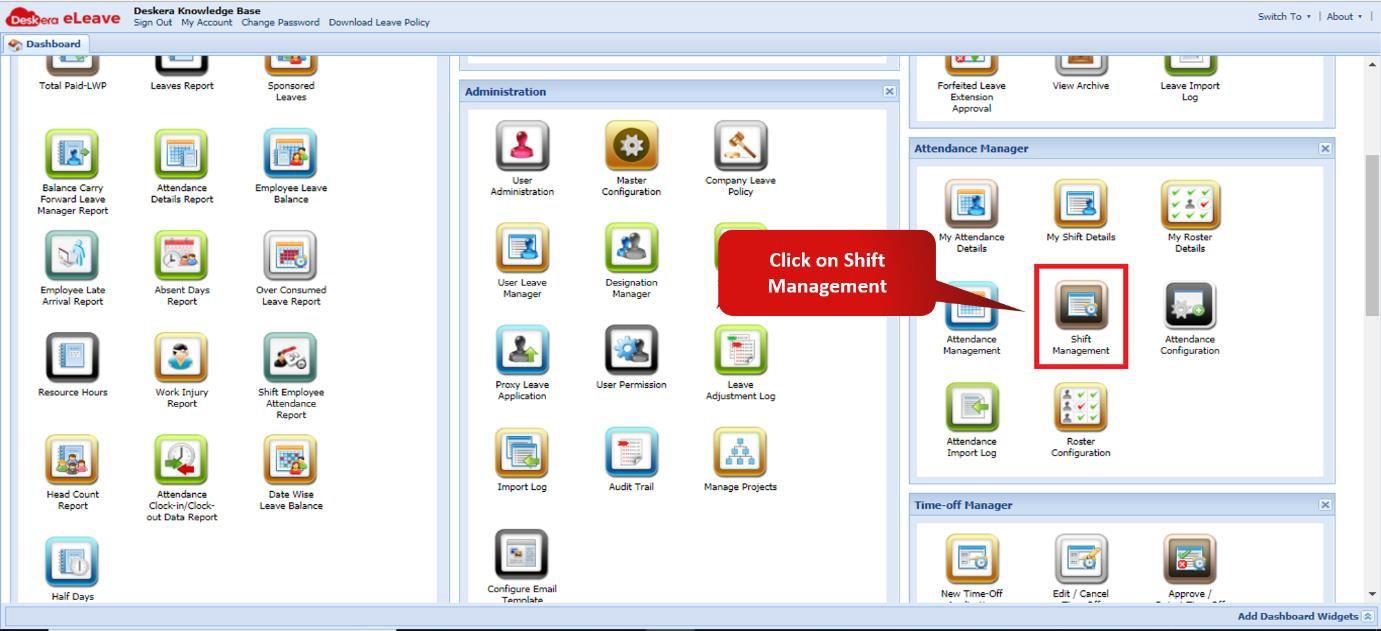Click the Sign Out link

[x=152, y=22]
